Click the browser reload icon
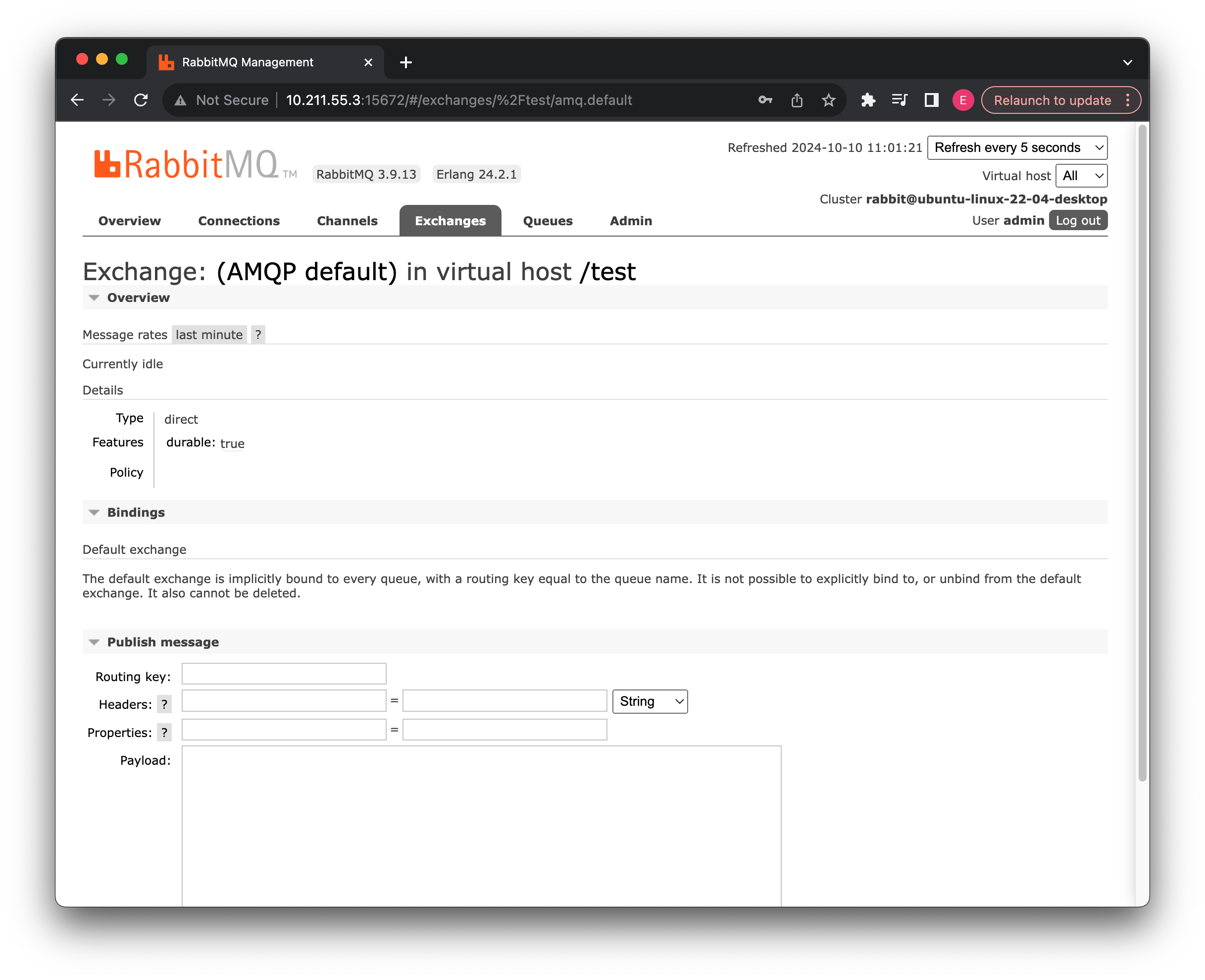The width and height of the screenshot is (1205, 980). (141, 100)
